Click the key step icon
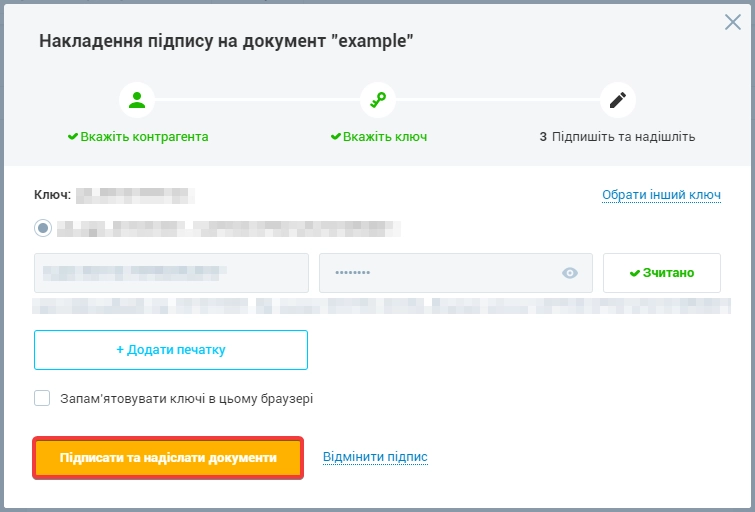Screen dimensions: 755x512 coord(378,100)
